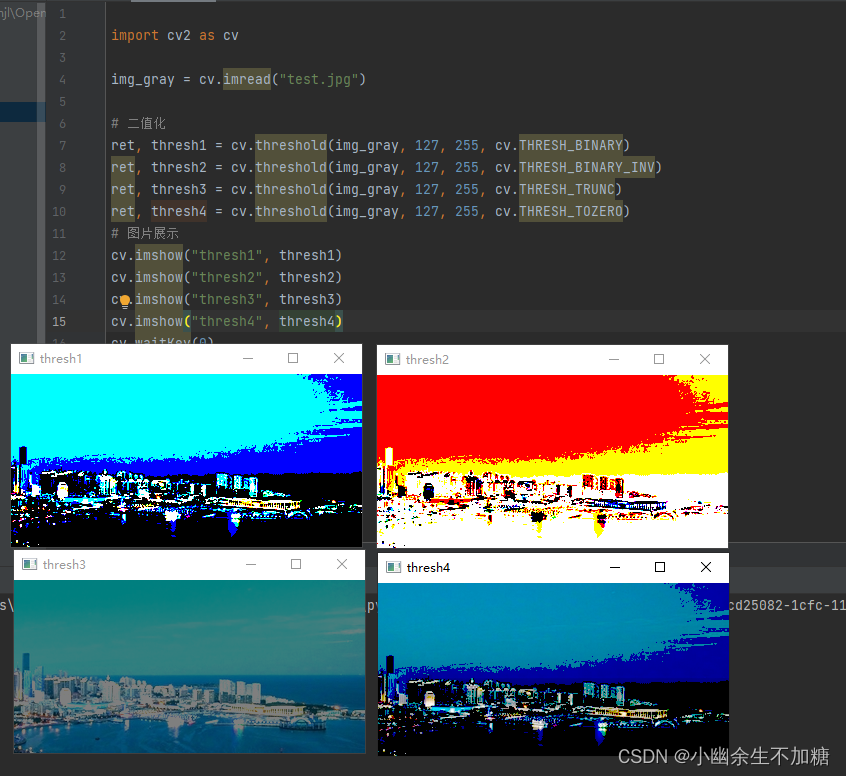
Task: Click line number 15 in the gutter
Action: (59, 322)
